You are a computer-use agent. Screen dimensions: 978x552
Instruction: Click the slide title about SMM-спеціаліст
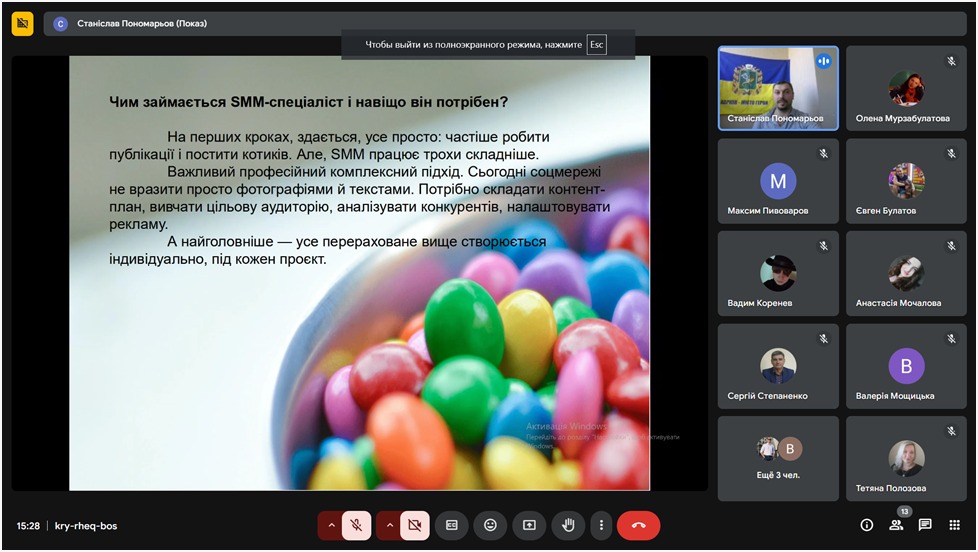(309, 102)
